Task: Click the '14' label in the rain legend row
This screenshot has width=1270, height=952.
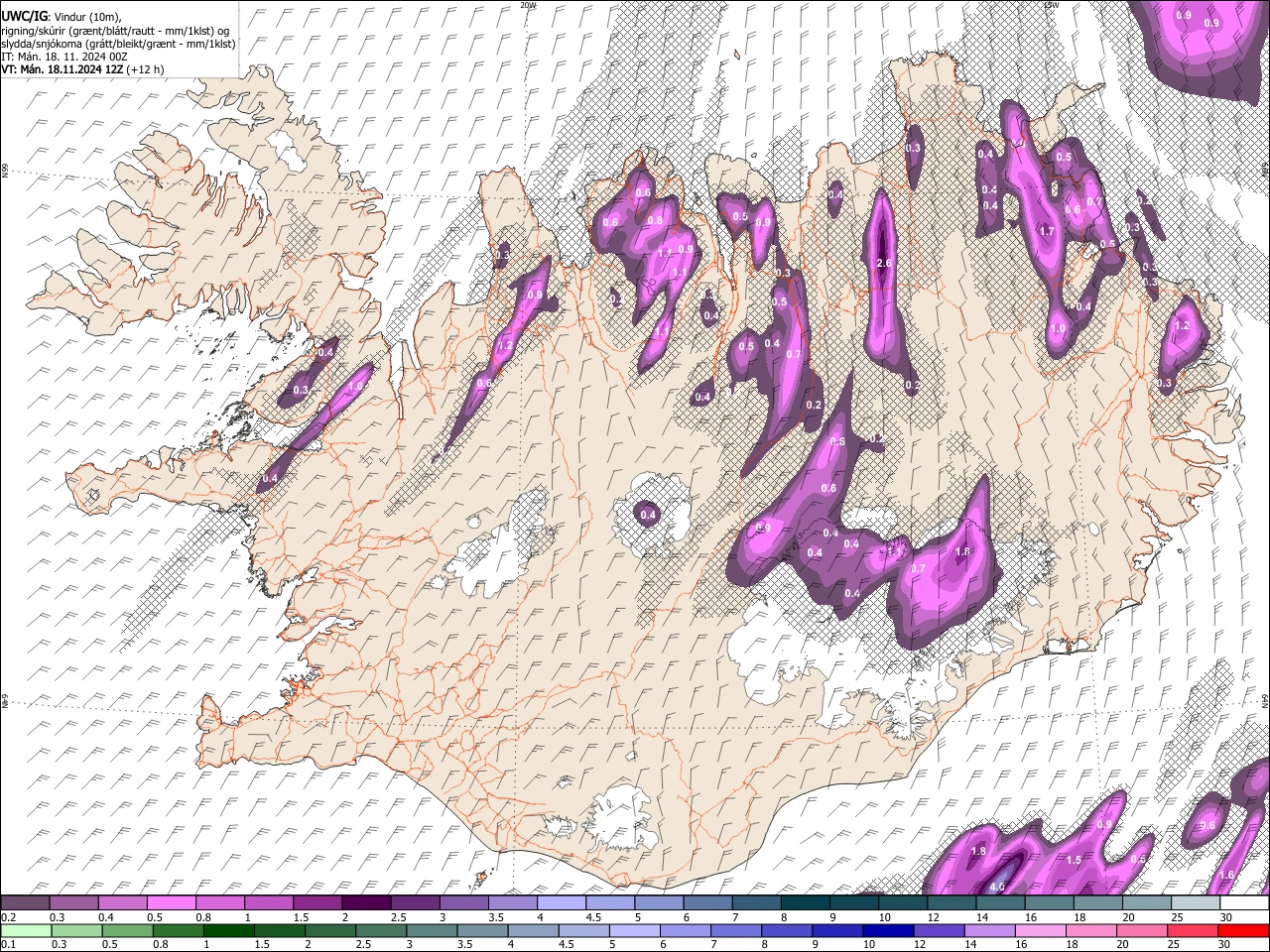Action: 970,945
